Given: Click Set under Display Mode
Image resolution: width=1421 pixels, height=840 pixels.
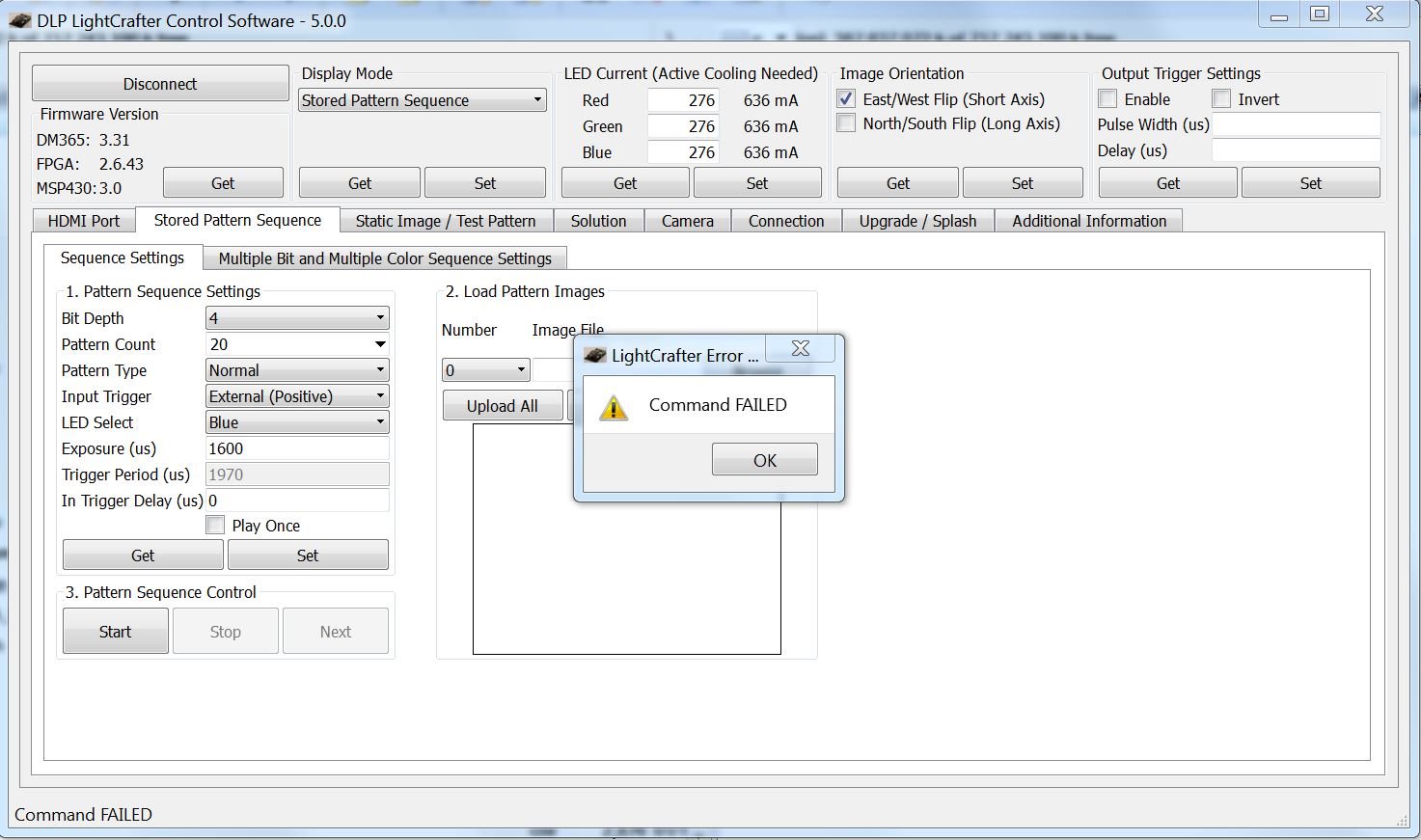Looking at the screenshot, I should click(x=485, y=183).
